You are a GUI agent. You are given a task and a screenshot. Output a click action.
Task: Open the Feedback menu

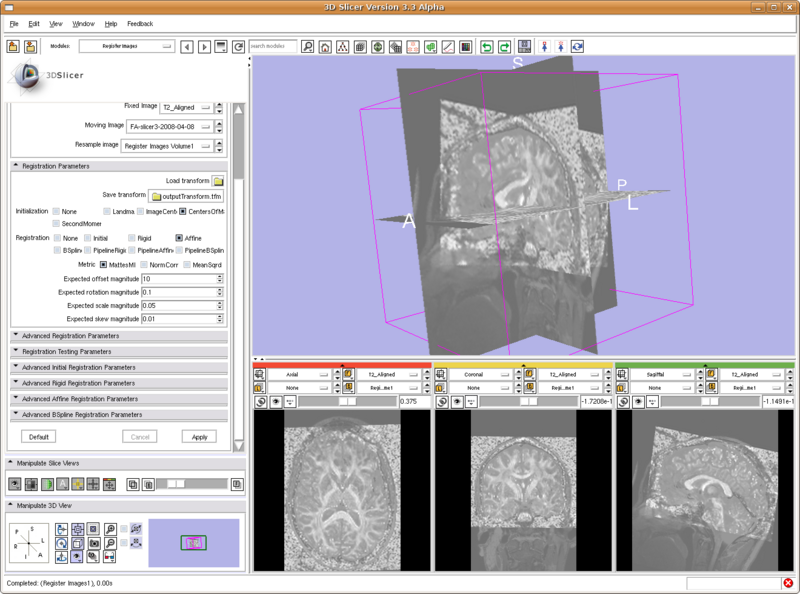coord(140,23)
